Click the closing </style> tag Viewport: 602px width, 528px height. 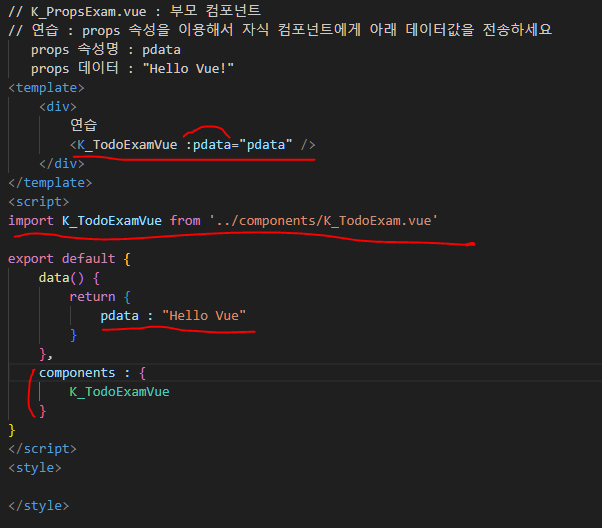tap(38, 506)
